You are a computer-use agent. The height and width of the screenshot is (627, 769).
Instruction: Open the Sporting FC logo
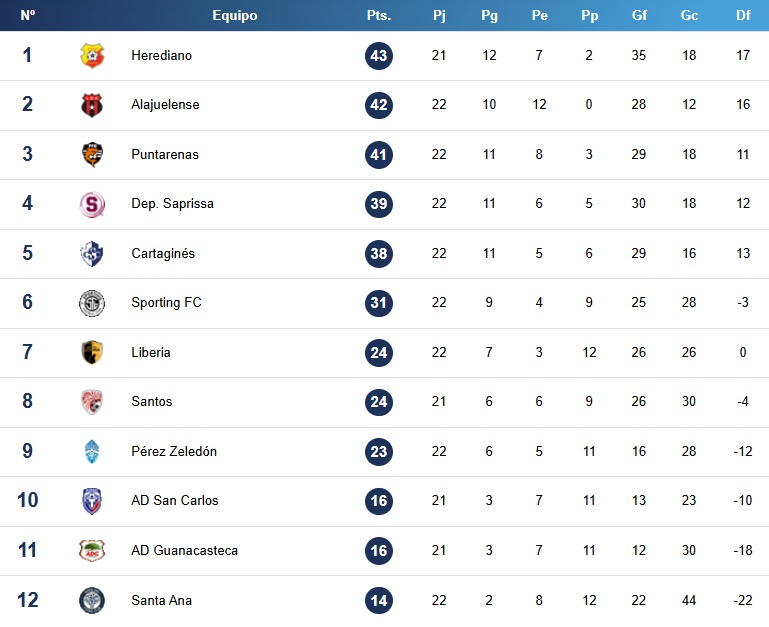pyautogui.click(x=92, y=303)
